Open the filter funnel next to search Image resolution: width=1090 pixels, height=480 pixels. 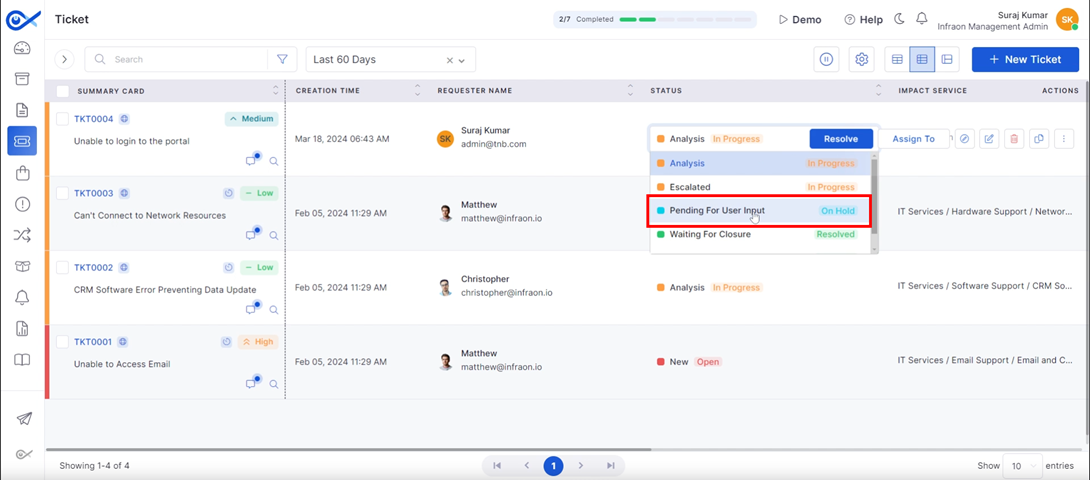tap(282, 60)
